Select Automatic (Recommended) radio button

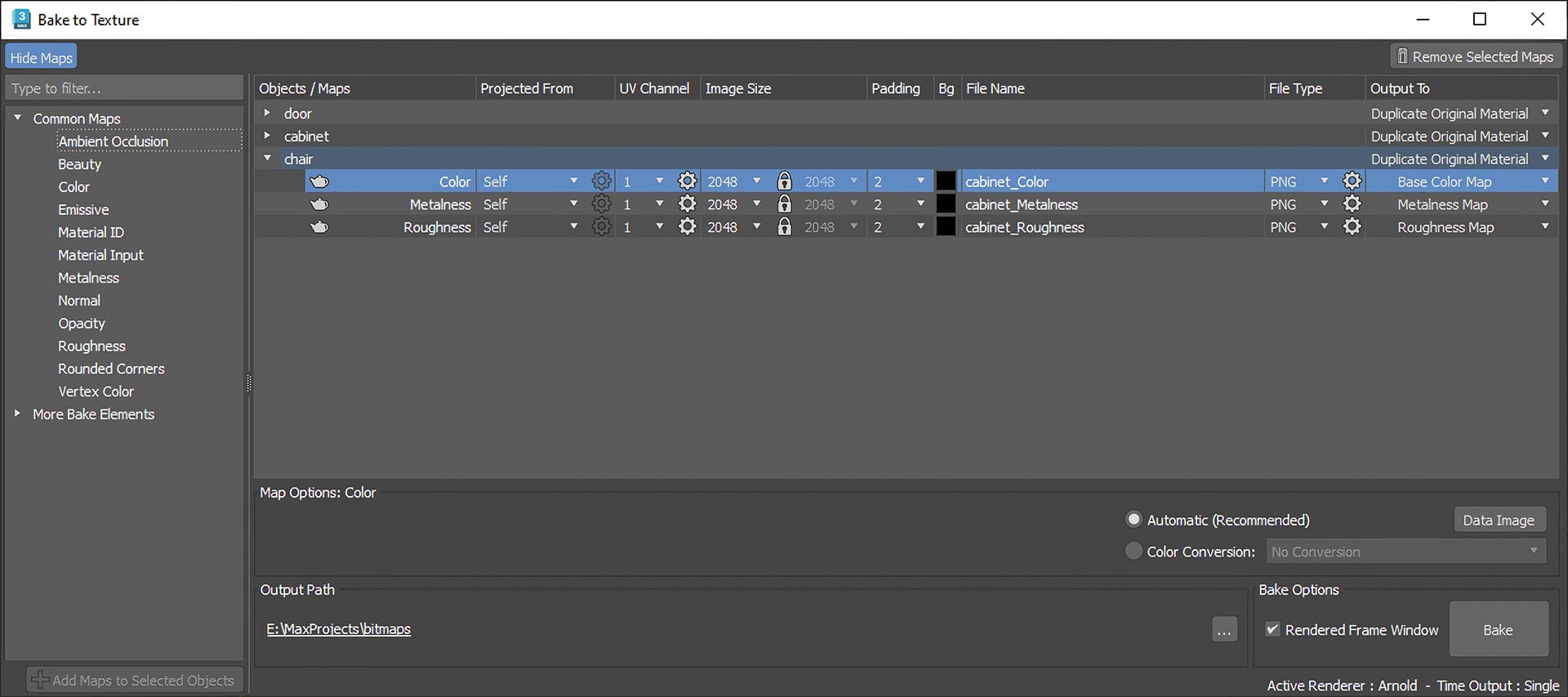coord(1134,520)
